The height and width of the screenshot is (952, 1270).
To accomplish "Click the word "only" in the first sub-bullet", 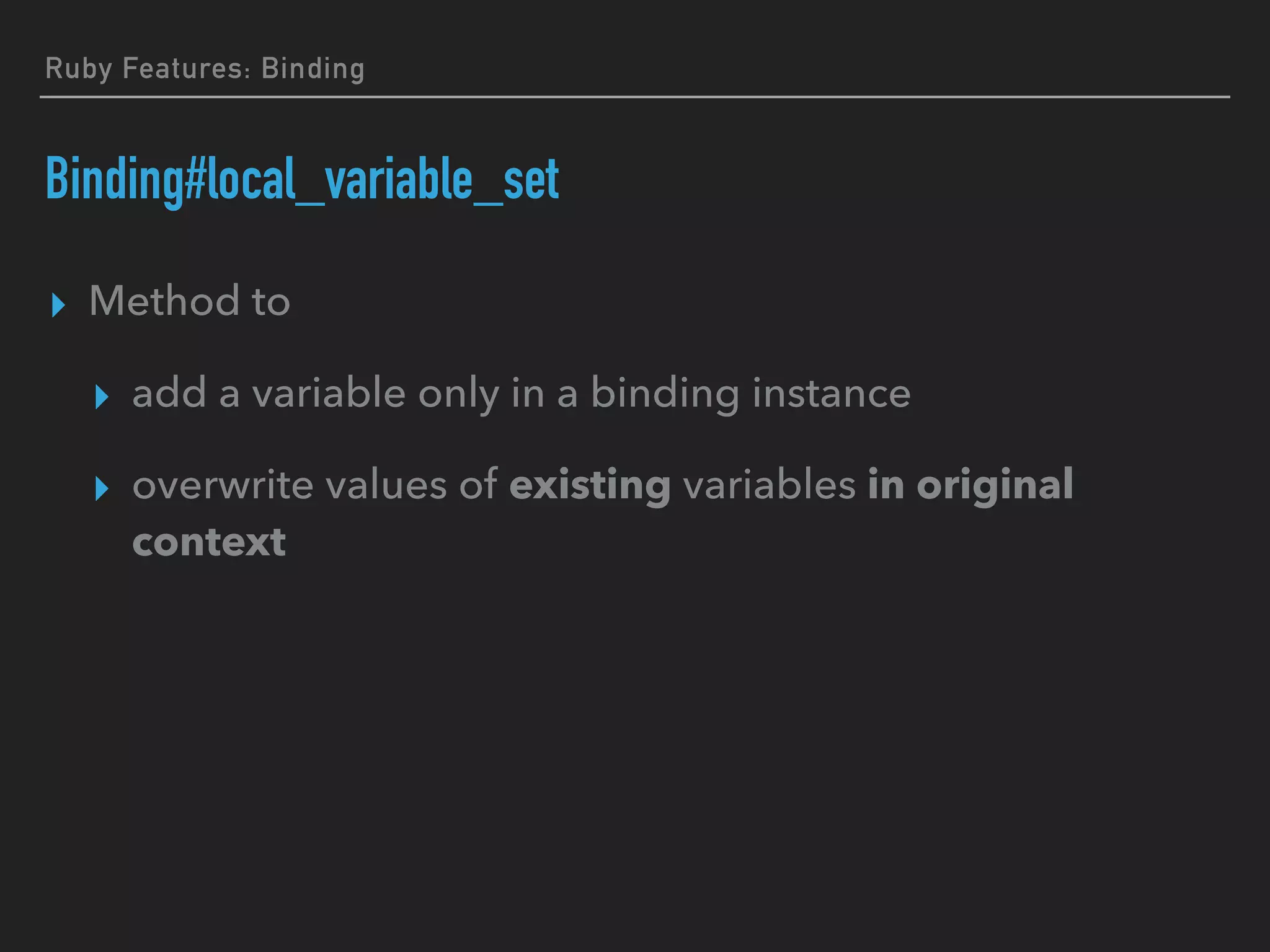I will point(458,393).
